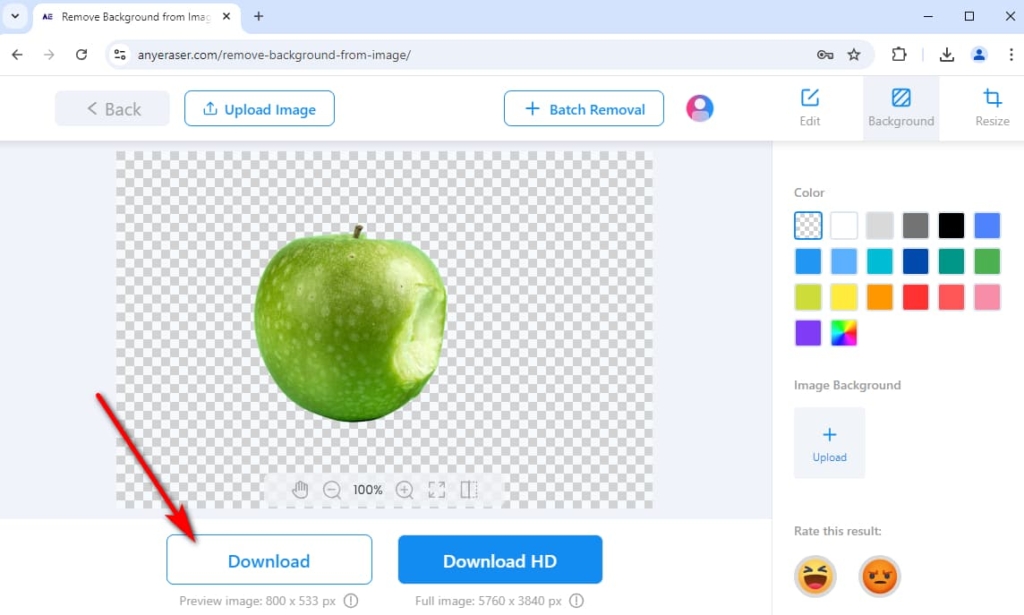Screen dimensions: 1024x615
Task: Fit the image to the screen
Action: coord(436,490)
